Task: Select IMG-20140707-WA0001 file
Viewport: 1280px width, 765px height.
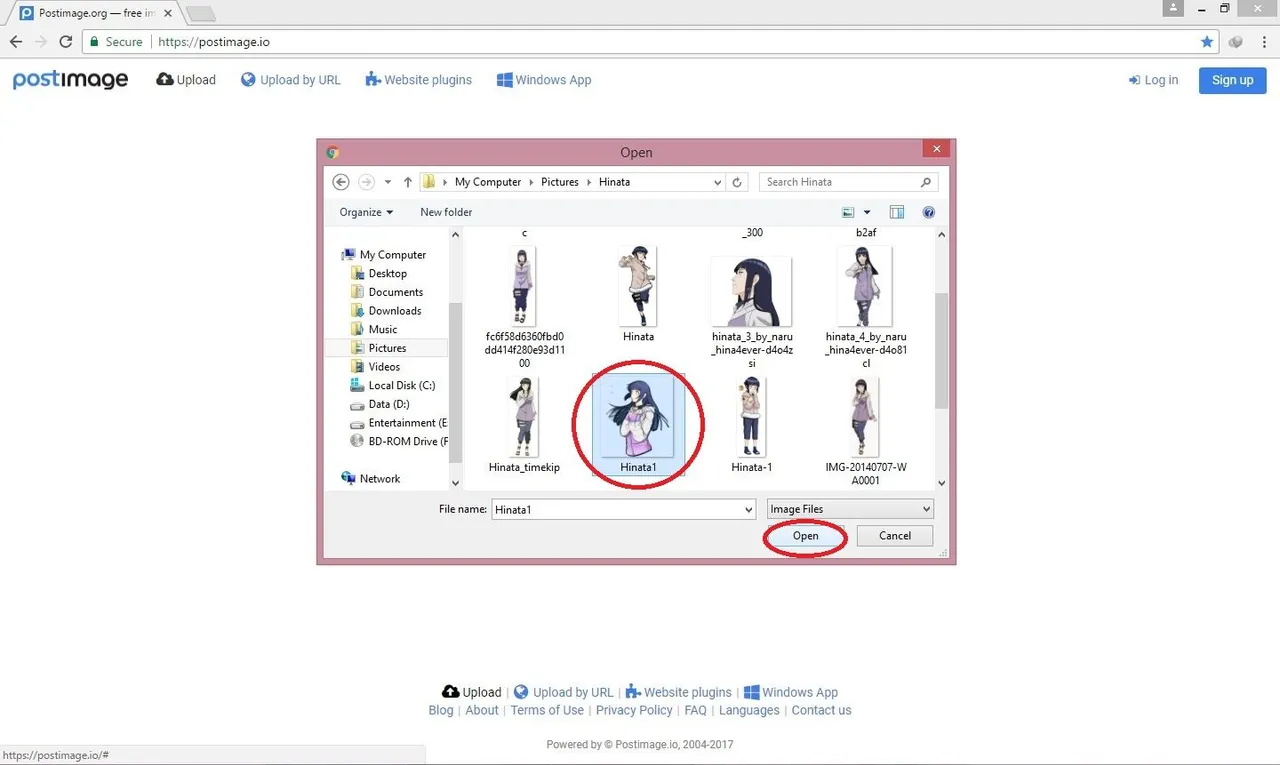Action: point(866,432)
